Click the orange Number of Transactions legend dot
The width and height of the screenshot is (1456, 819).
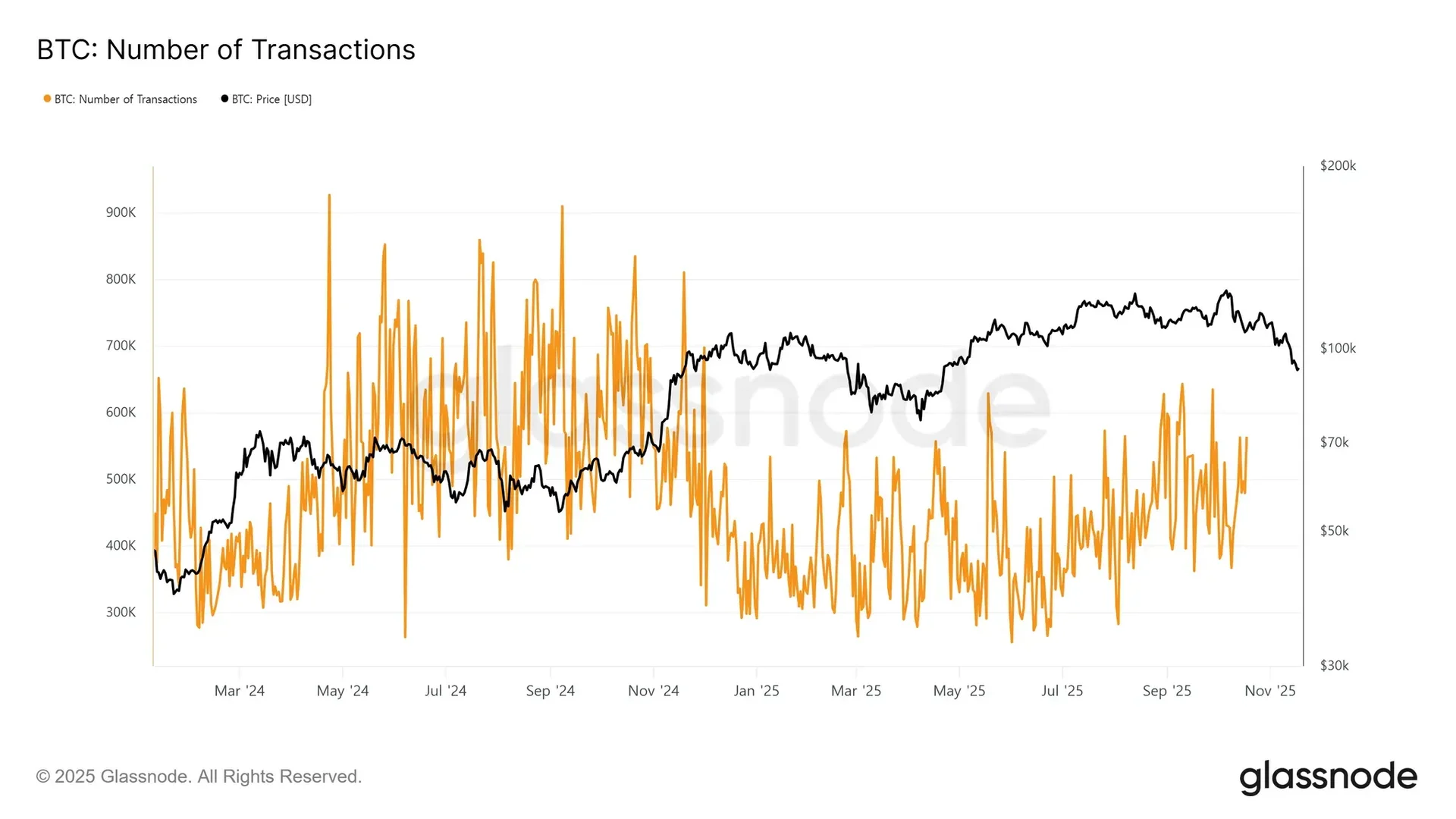[x=47, y=99]
